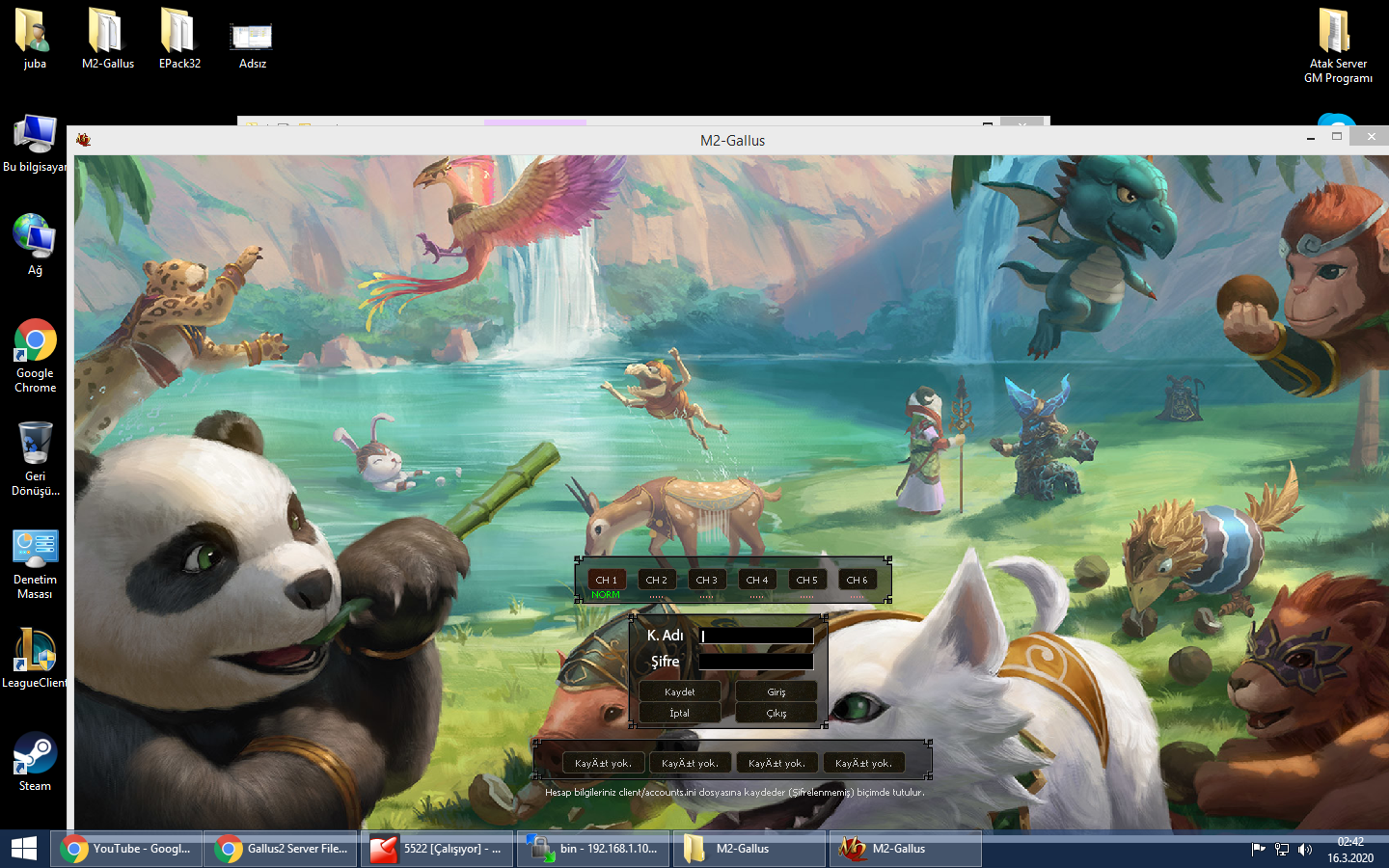This screenshot has height=868, width=1389.
Task: Open Atak Server GM Programı folder
Action: pos(1338,45)
